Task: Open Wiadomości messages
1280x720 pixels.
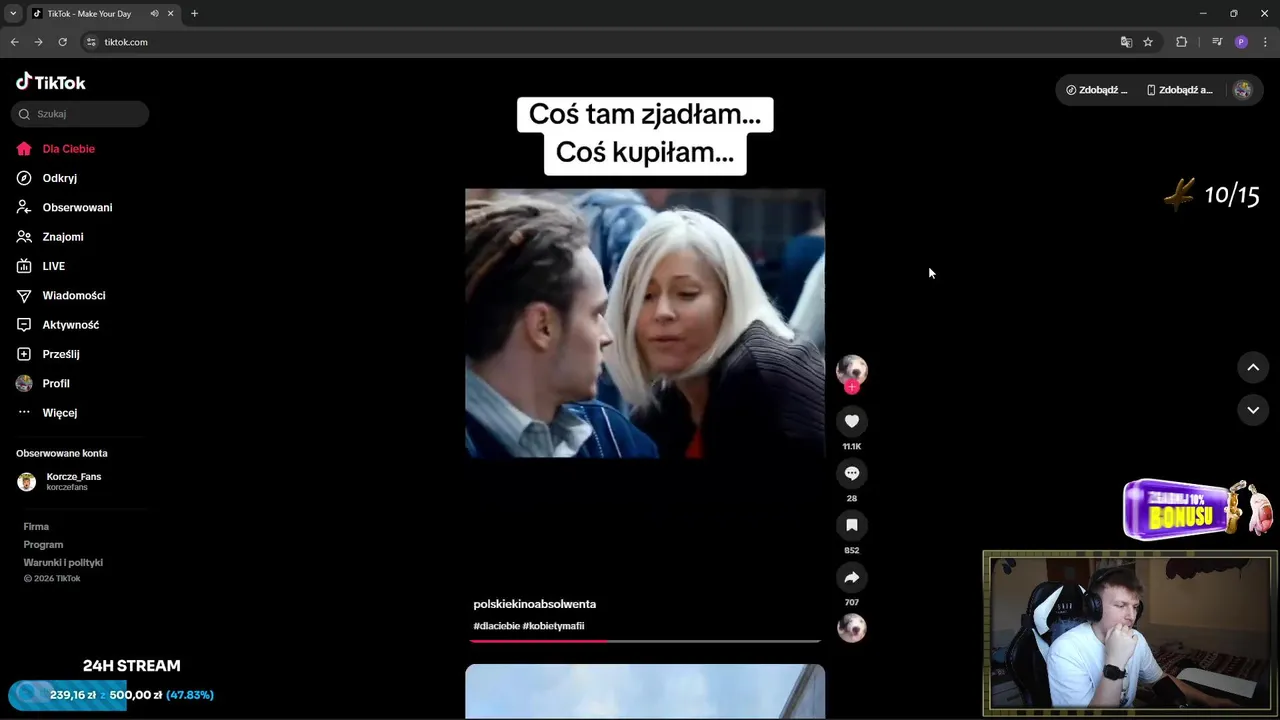Action: click(61, 295)
